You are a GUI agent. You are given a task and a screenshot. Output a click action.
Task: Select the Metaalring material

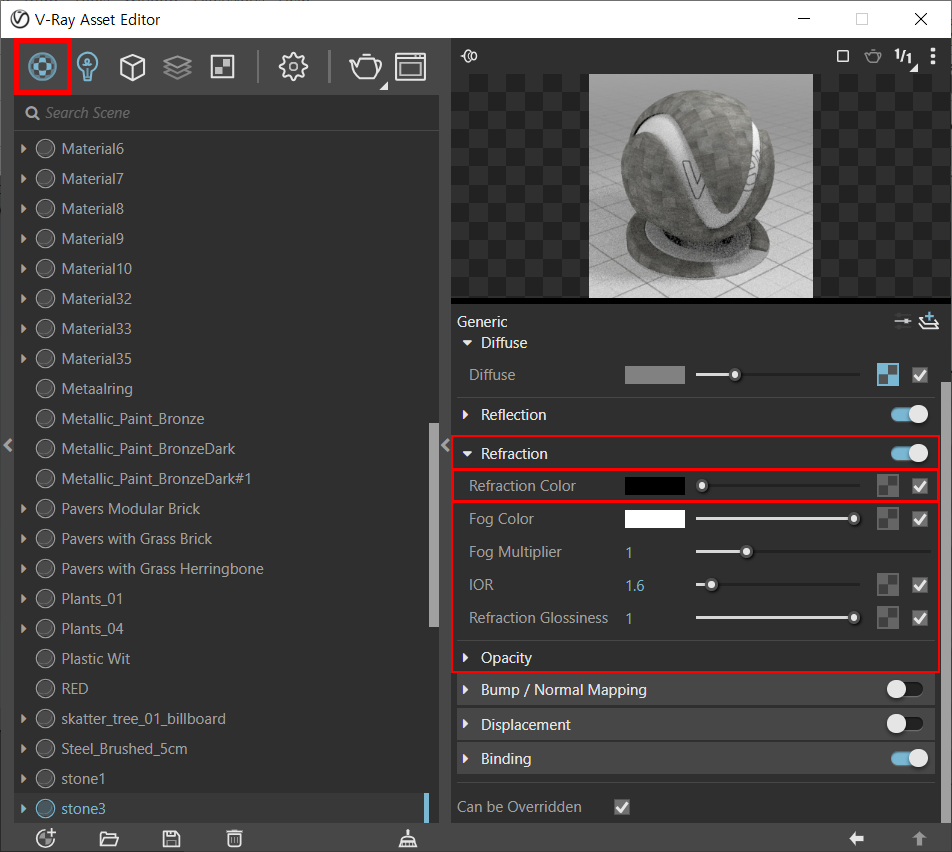point(97,389)
